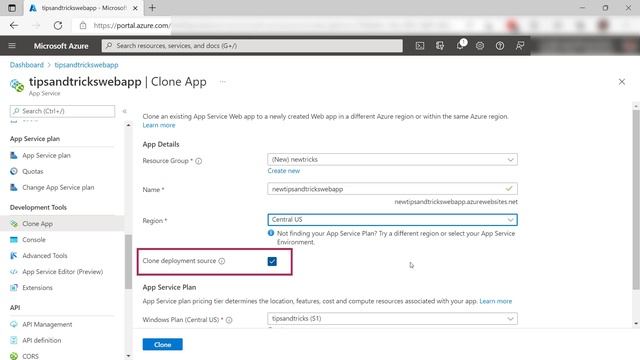Click the Advanced Tools sidebar icon
The height and width of the screenshot is (360, 640).
[14, 256]
